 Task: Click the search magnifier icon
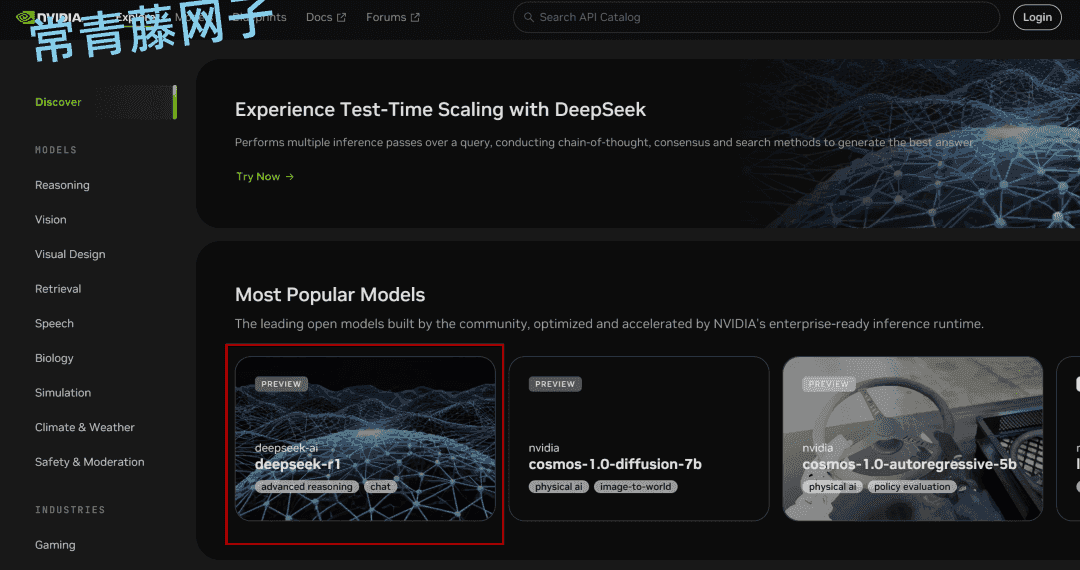coord(529,17)
